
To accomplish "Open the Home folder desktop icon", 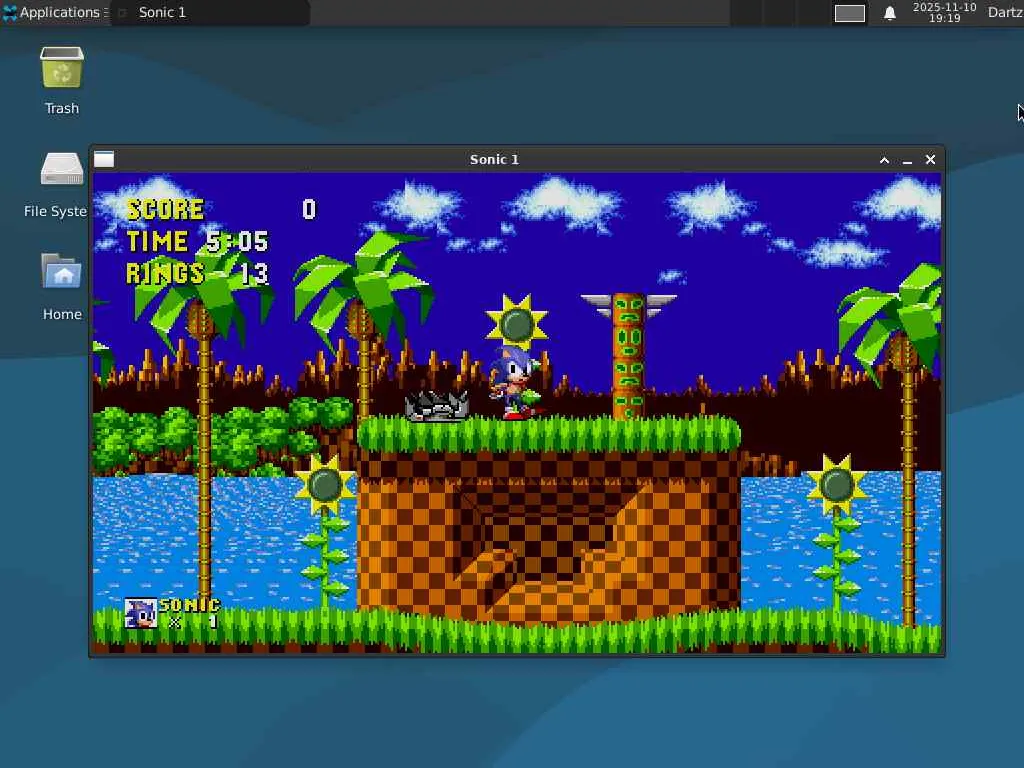I will (62, 287).
